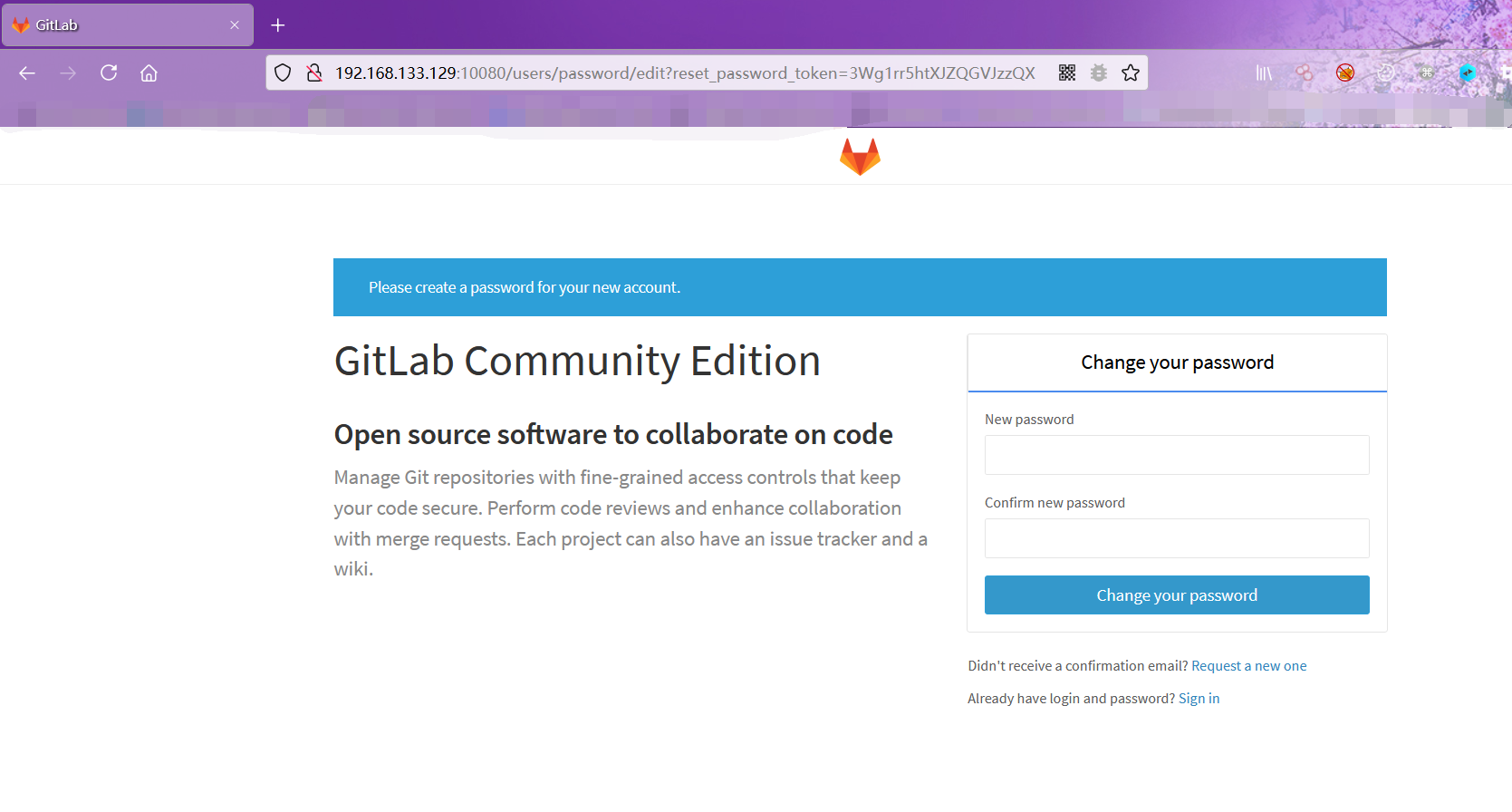Viewport: 1512px width, 812px height.
Task: Open the Firefox library icon
Action: [x=1264, y=73]
